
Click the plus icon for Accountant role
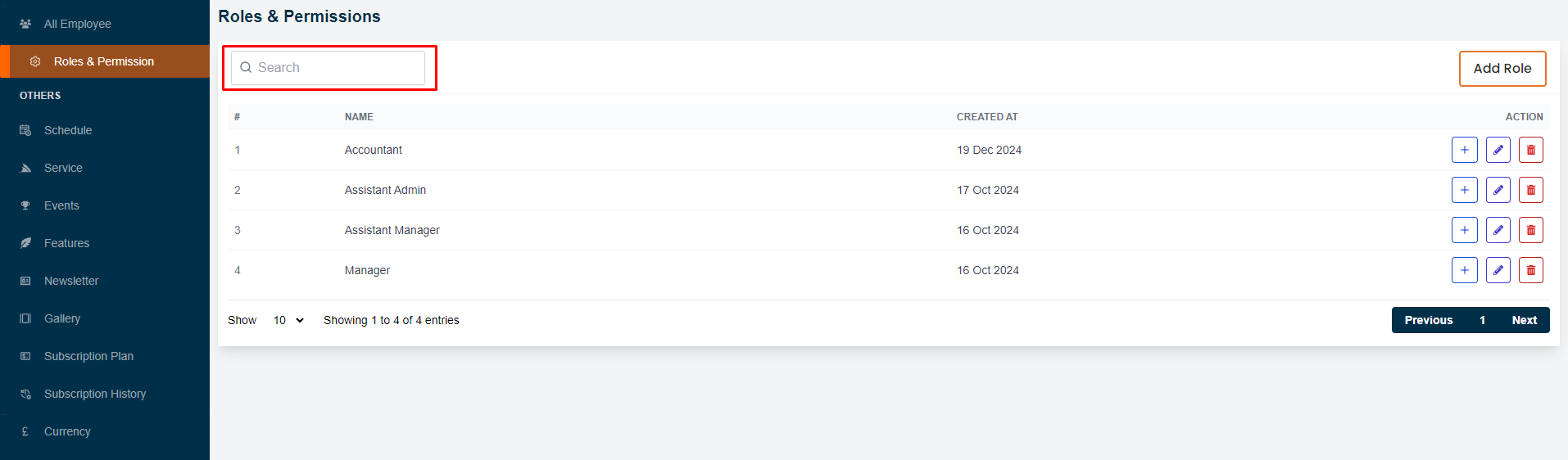coord(1464,150)
